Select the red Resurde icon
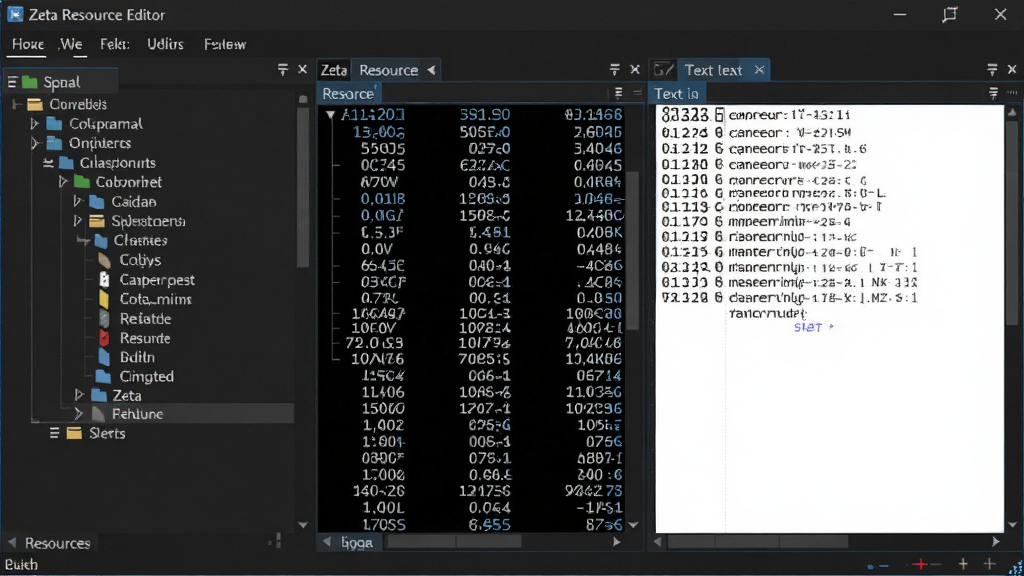Viewport: 1024px width, 576px height. pos(104,338)
